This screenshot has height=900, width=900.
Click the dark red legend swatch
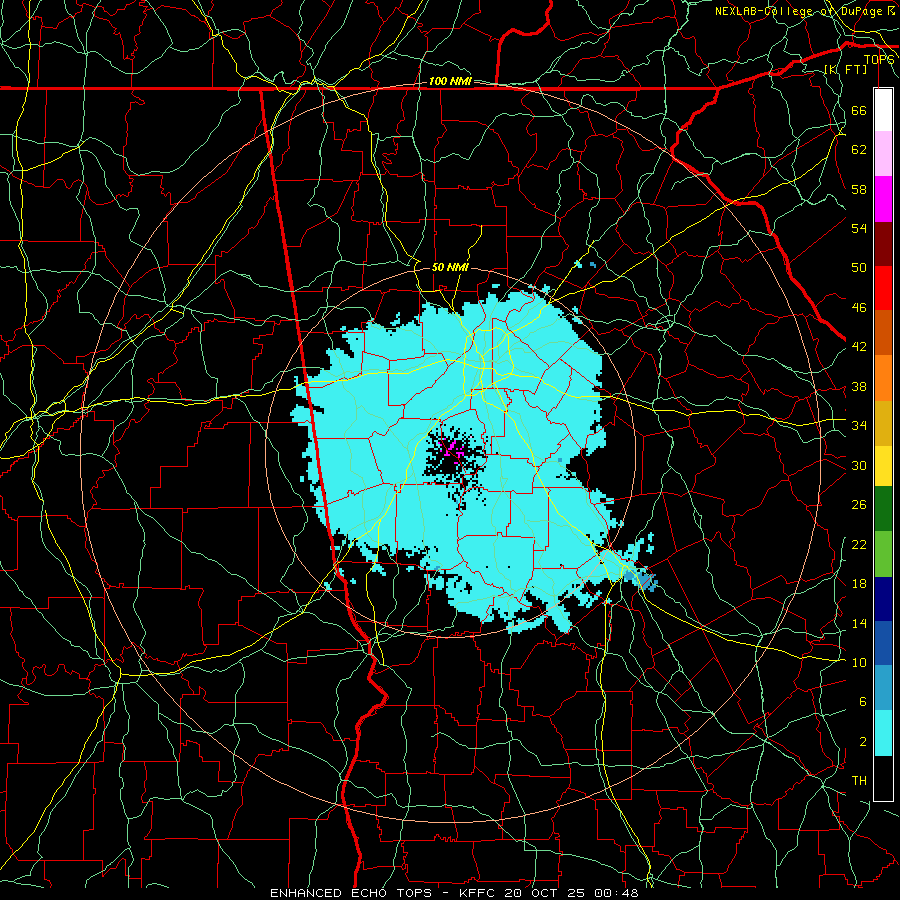point(883,243)
